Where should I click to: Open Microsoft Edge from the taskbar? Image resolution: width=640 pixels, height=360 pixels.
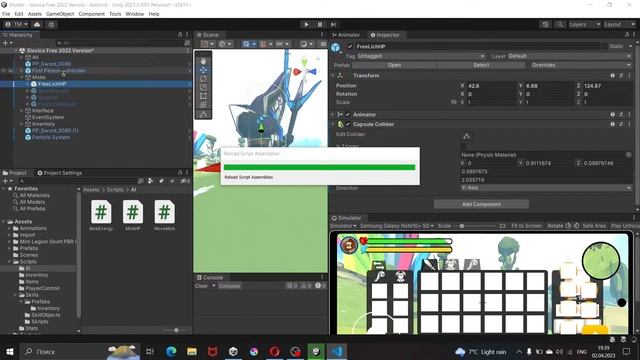[171, 351]
